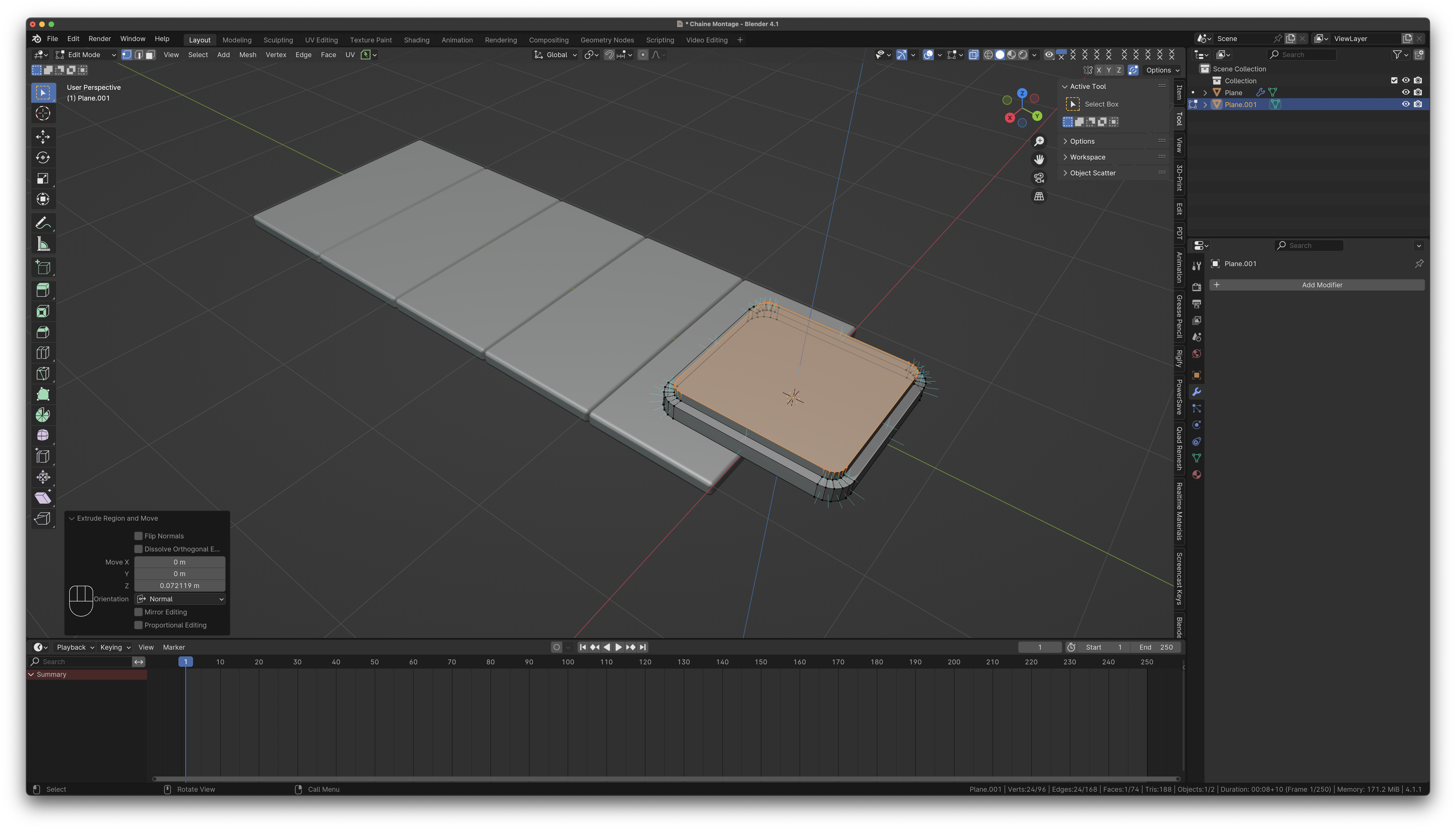Activate the Rip Region tool

pyautogui.click(x=43, y=519)
